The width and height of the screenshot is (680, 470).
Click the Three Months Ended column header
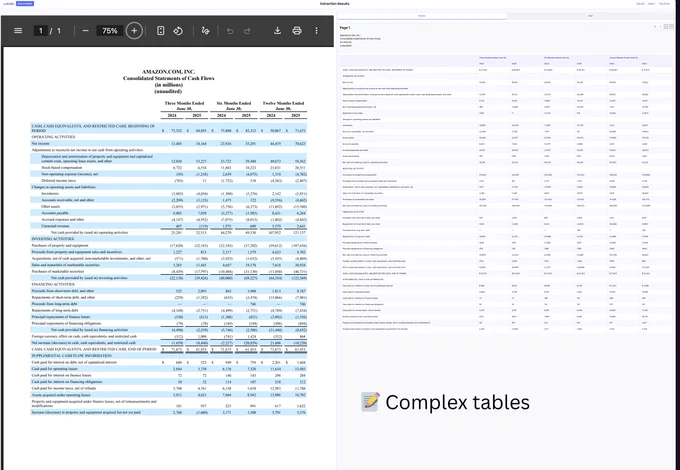[x=184, y=106]
